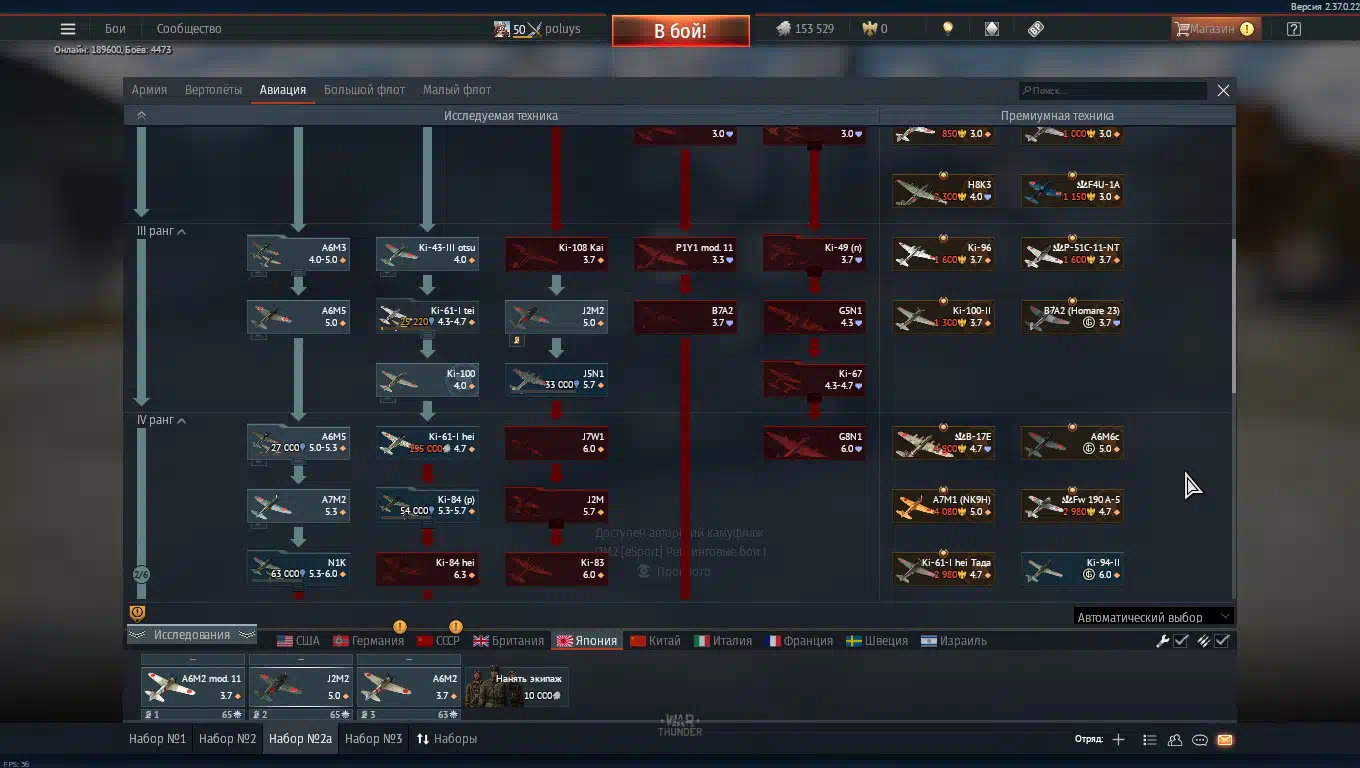Viewport: 1360px width, 768px height.
Task: Click the Silver Lions balance 153 529
Action: (805, 29)
